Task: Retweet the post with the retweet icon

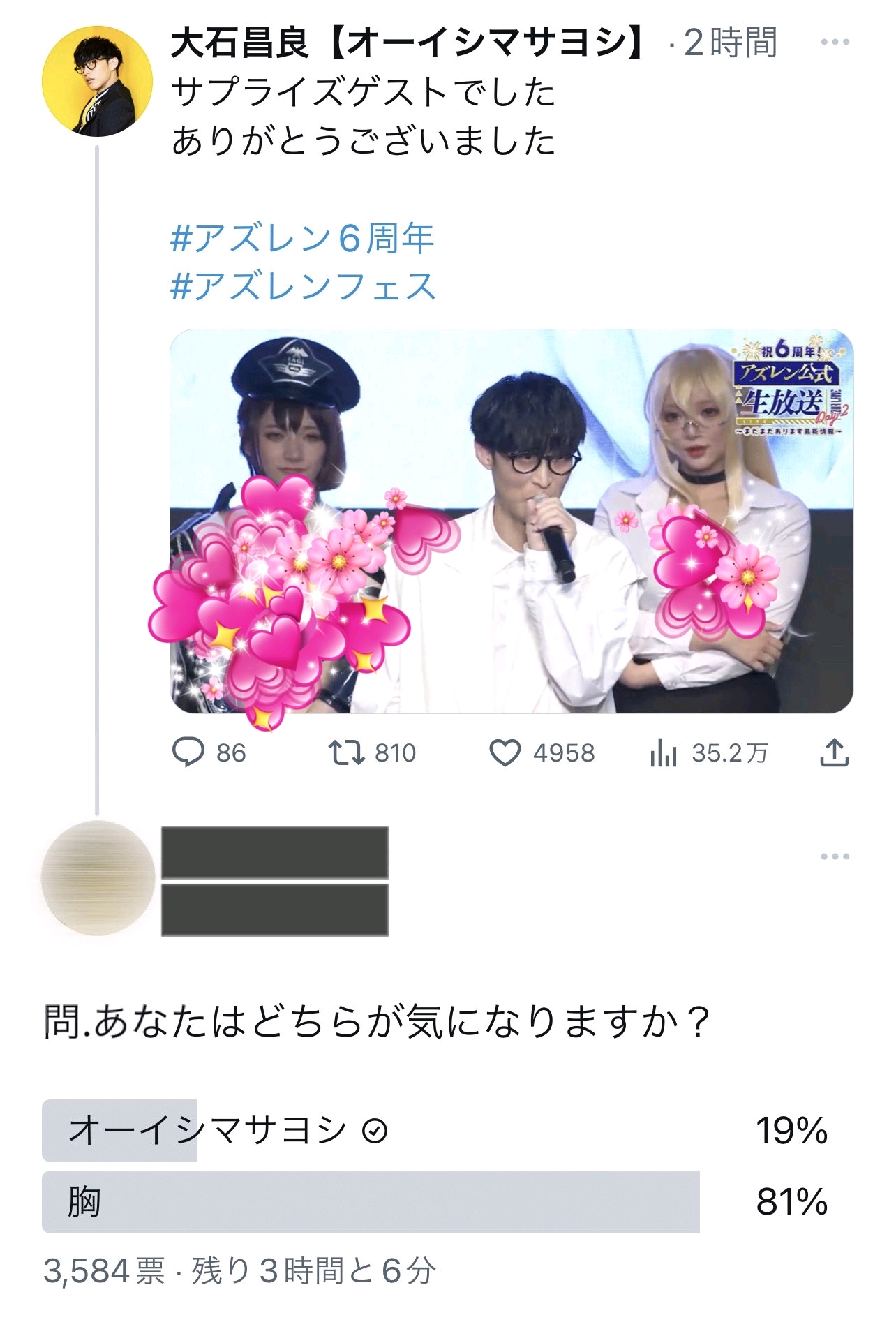Action: click(346, 752)
